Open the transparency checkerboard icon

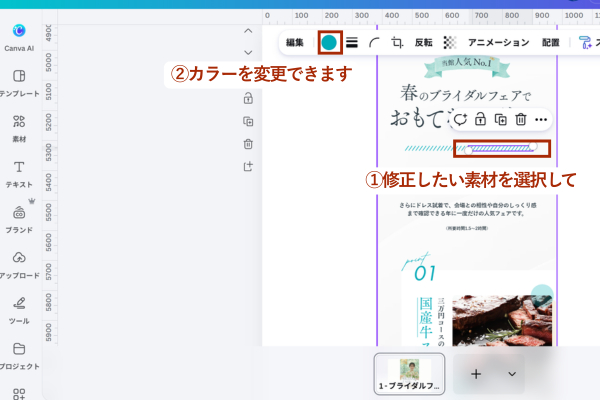tap(450, 42)
